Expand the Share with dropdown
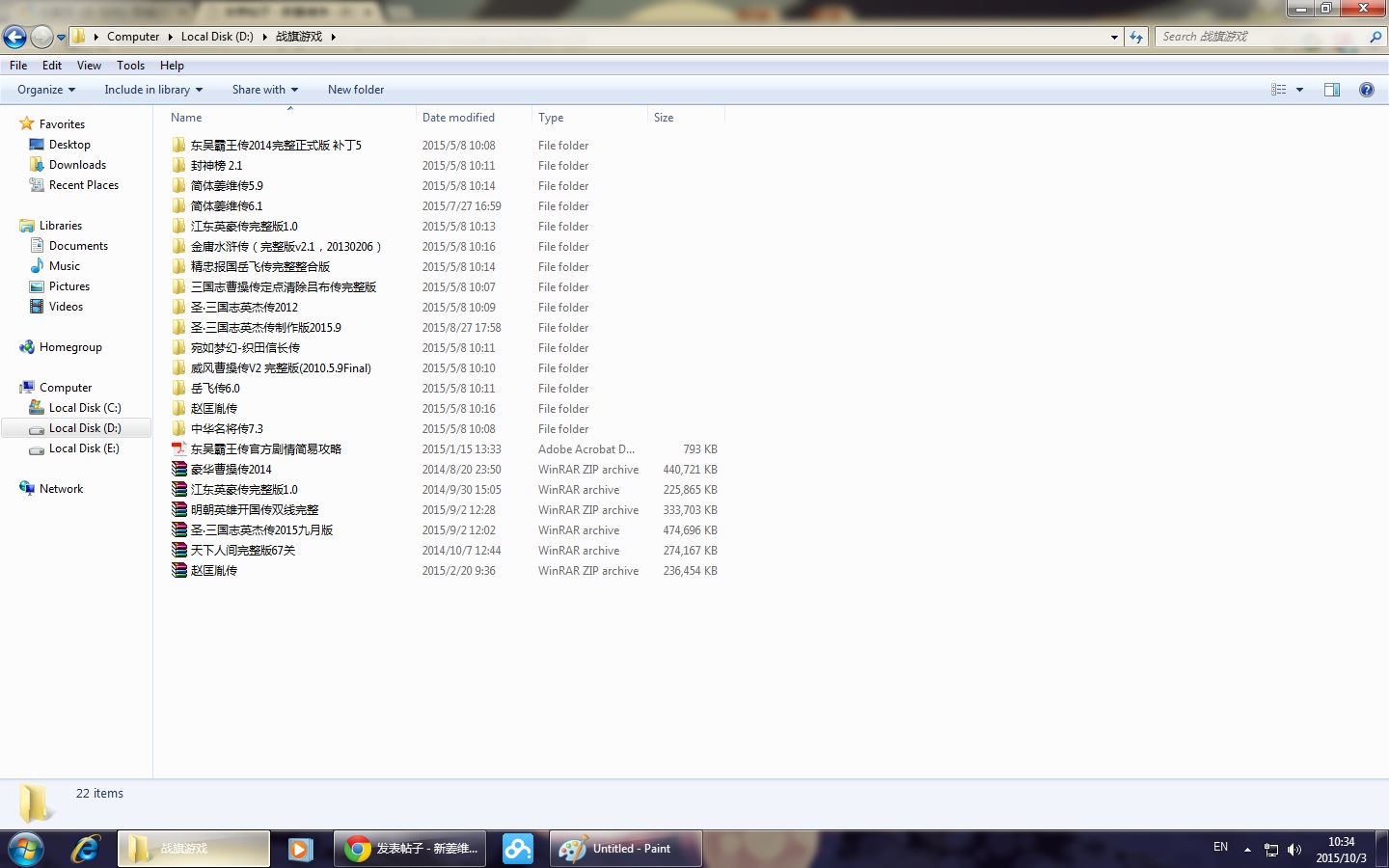The image size is (1389, 868). coord(265,90)
